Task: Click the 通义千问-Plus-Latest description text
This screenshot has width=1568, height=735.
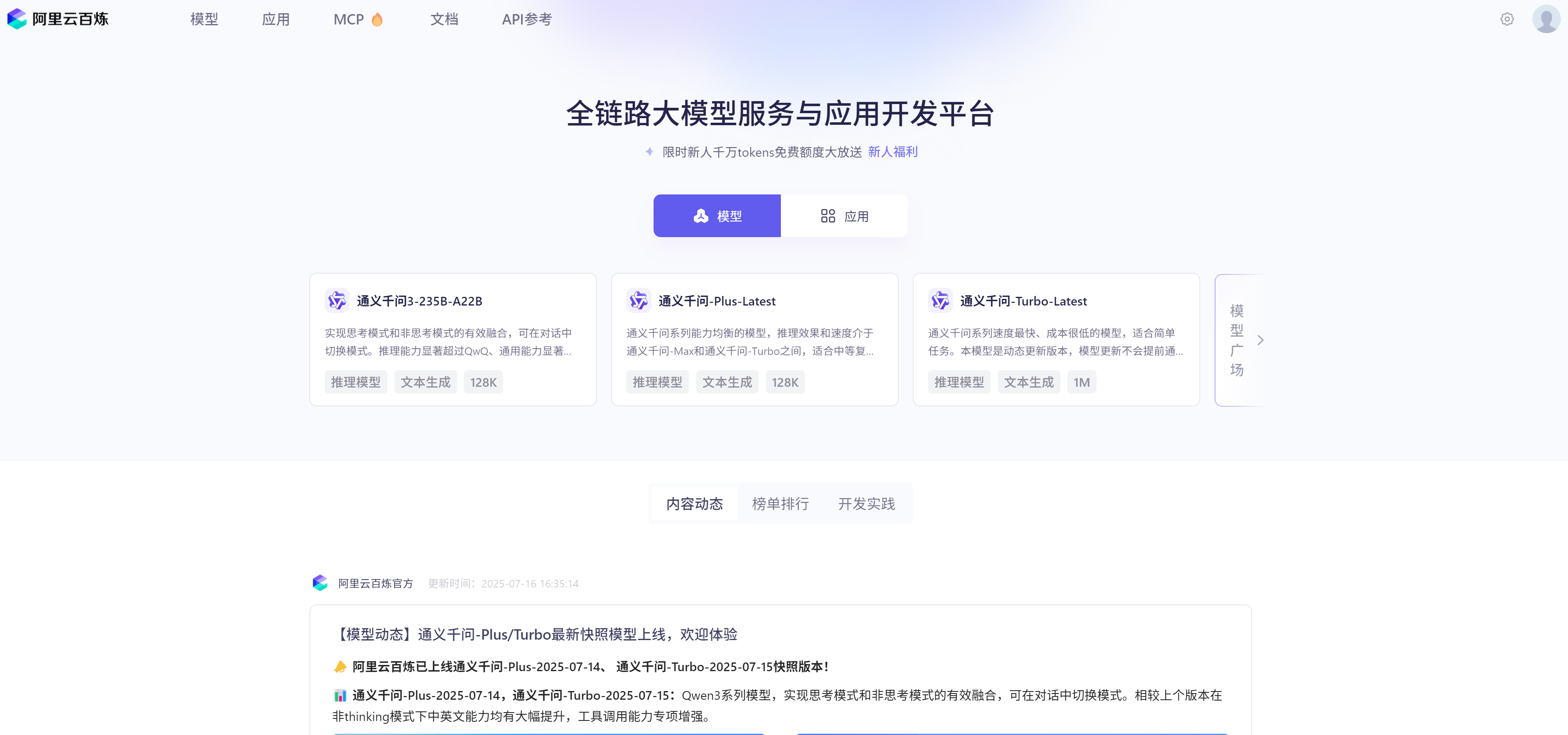Action: tap(751, 342)
